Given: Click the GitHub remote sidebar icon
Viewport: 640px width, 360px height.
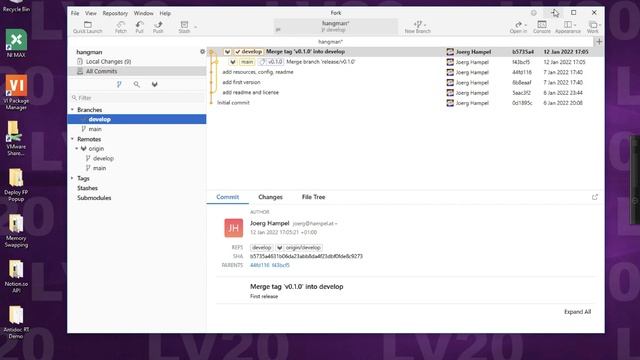Looking at the screenshot, I should tap(154, 84).
